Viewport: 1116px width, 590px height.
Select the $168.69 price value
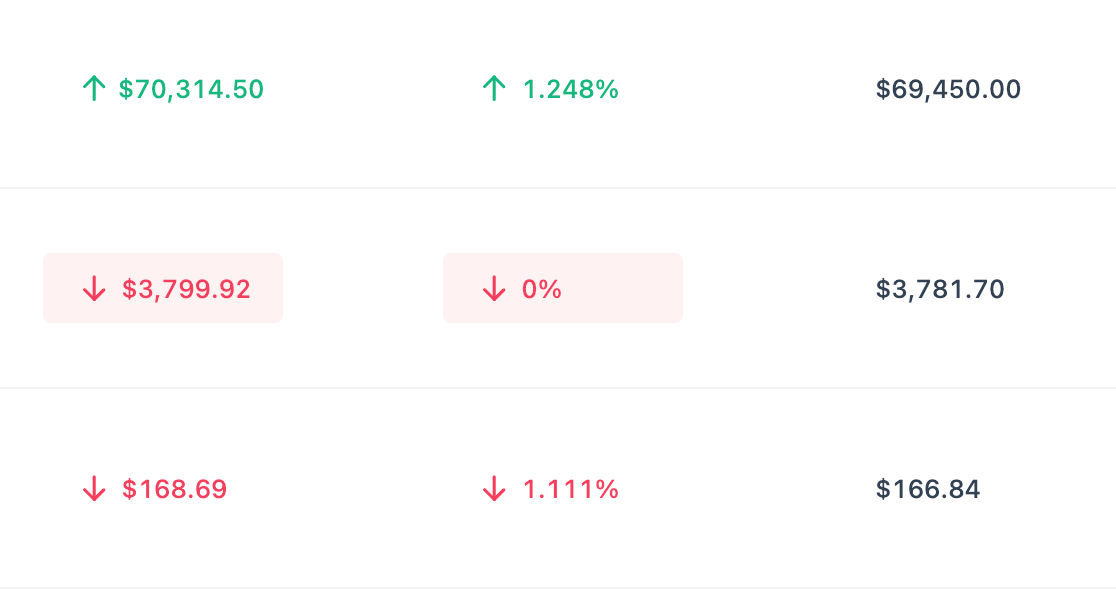click(x=174, y=490)
